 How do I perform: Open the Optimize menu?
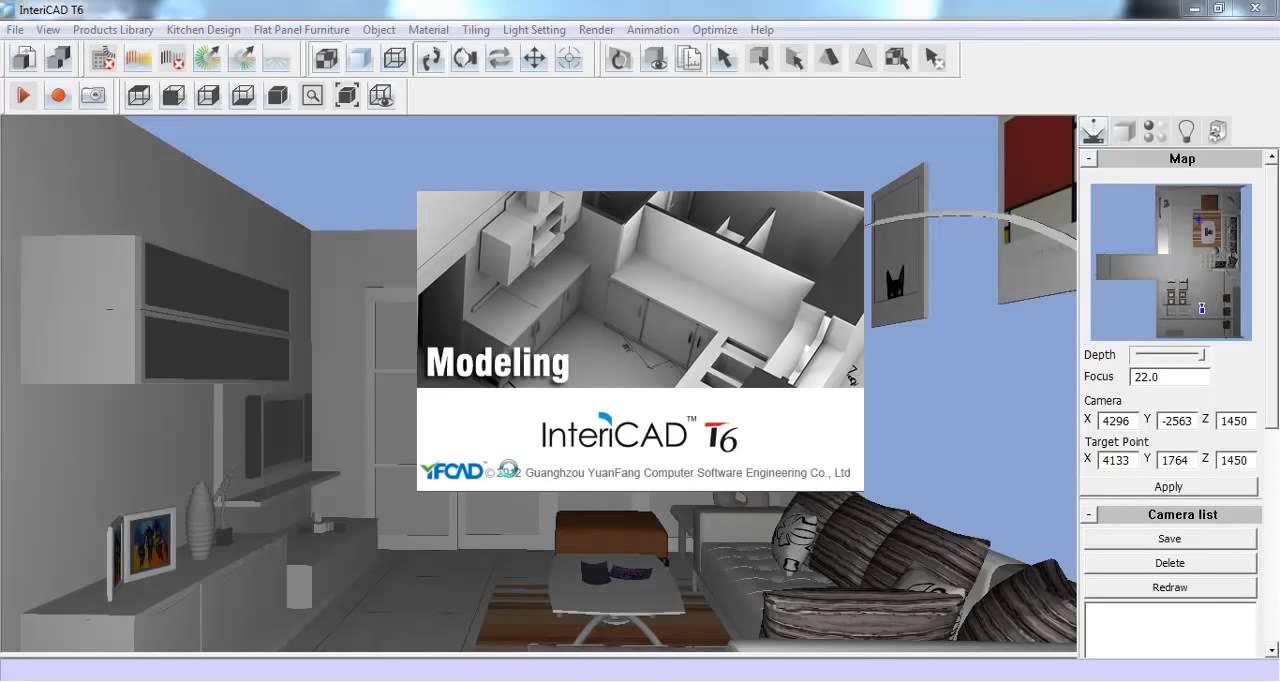click(715, 30)
